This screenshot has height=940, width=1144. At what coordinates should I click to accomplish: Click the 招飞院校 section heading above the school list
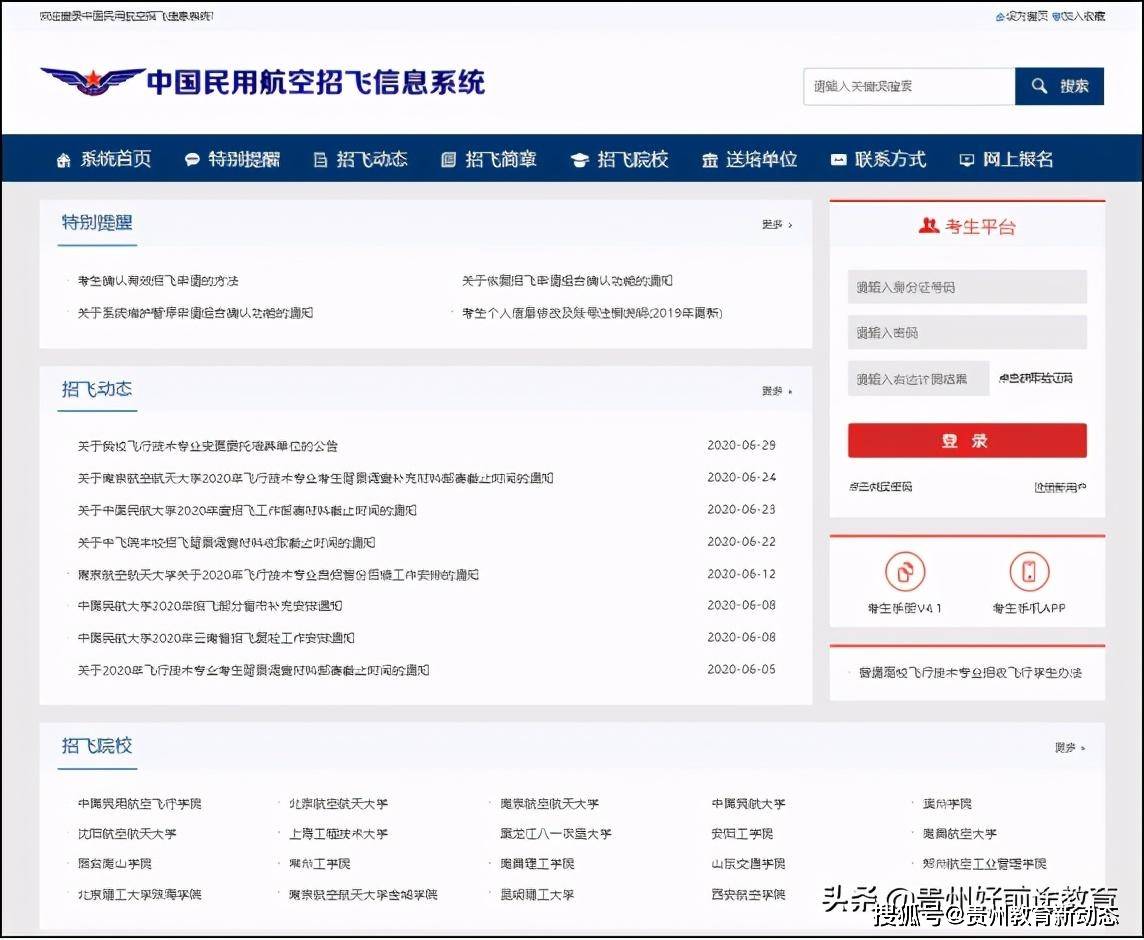coord(97,746)
